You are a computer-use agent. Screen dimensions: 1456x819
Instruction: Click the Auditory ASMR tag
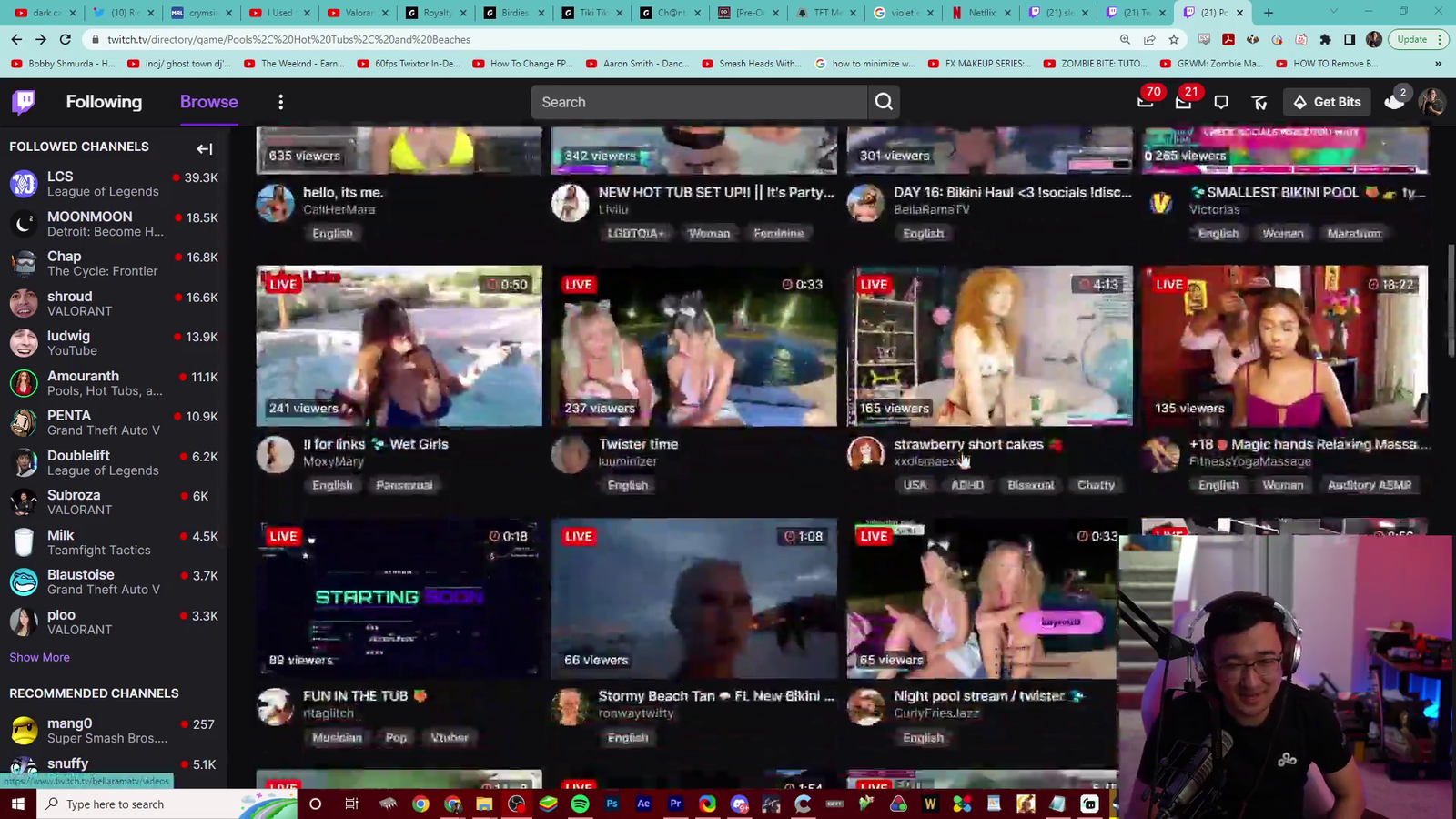click(1369, 485)
